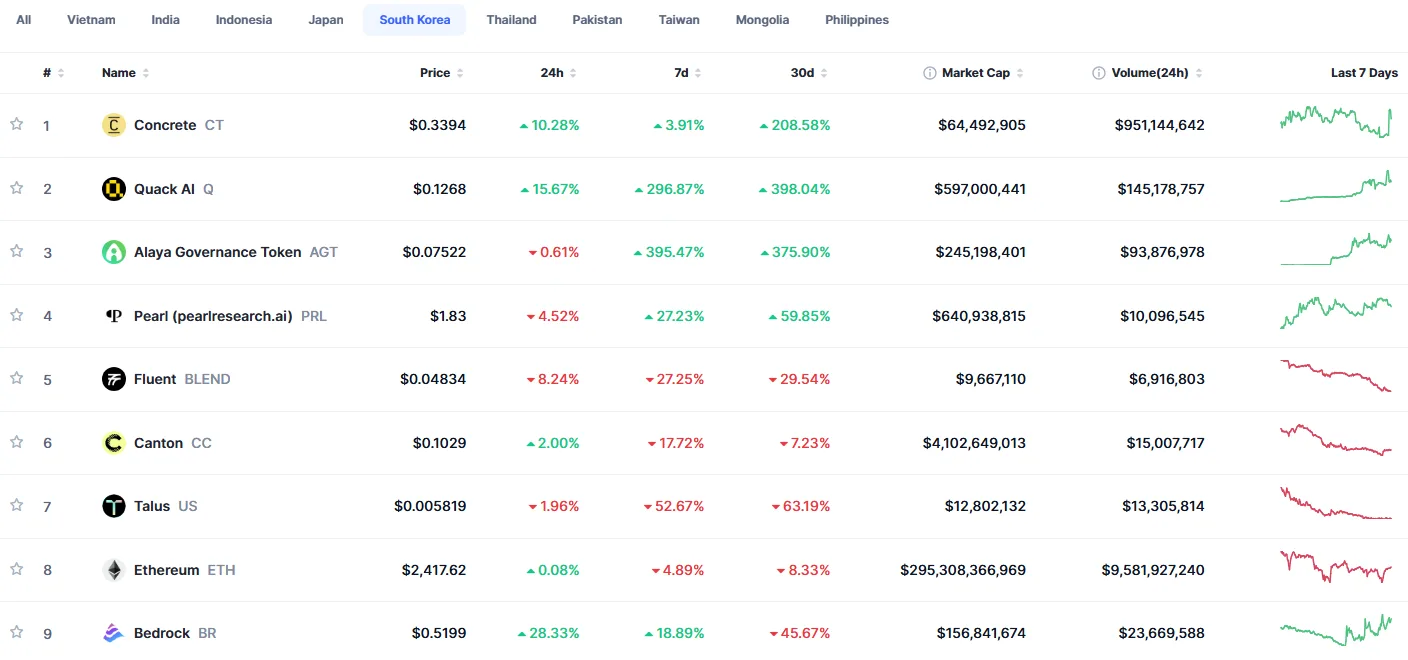
Task: Open the Quack AI coin link
Action: [x=158, y=189]
